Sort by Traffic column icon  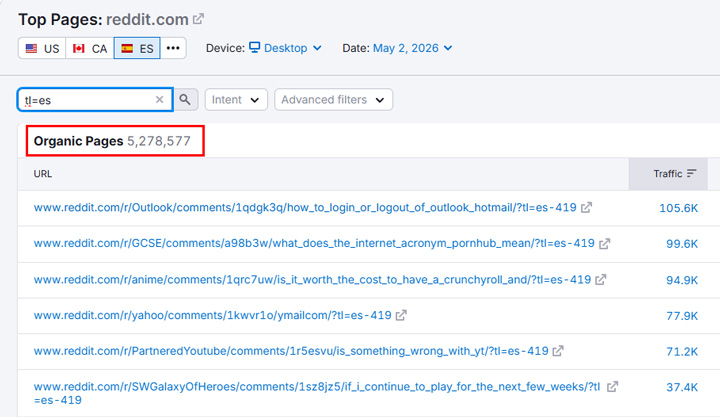[x=692, y=174]
